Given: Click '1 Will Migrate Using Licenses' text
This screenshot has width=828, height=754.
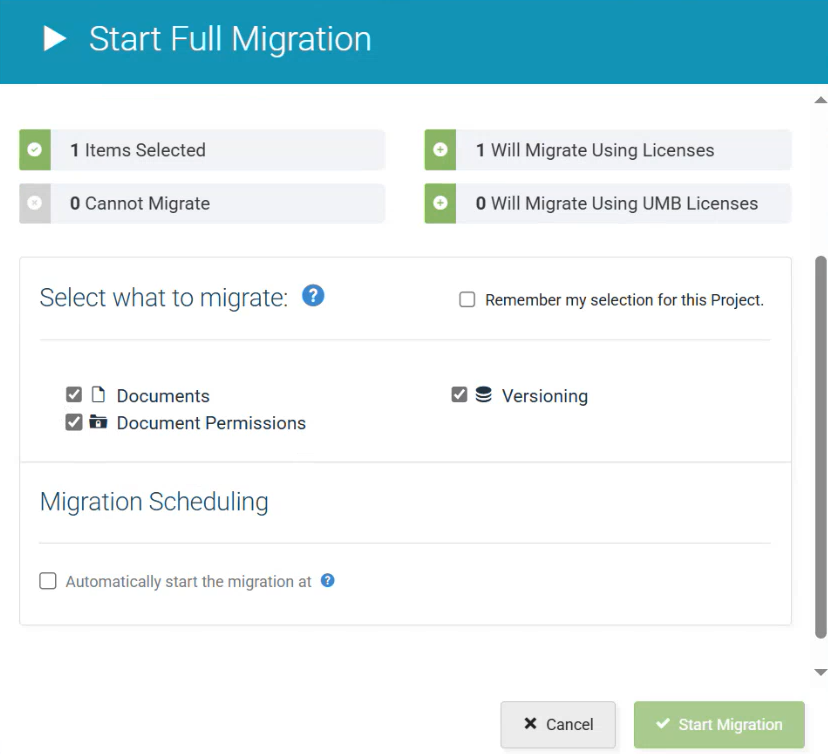Looking at the screenshot, I should tap(595, 150).
